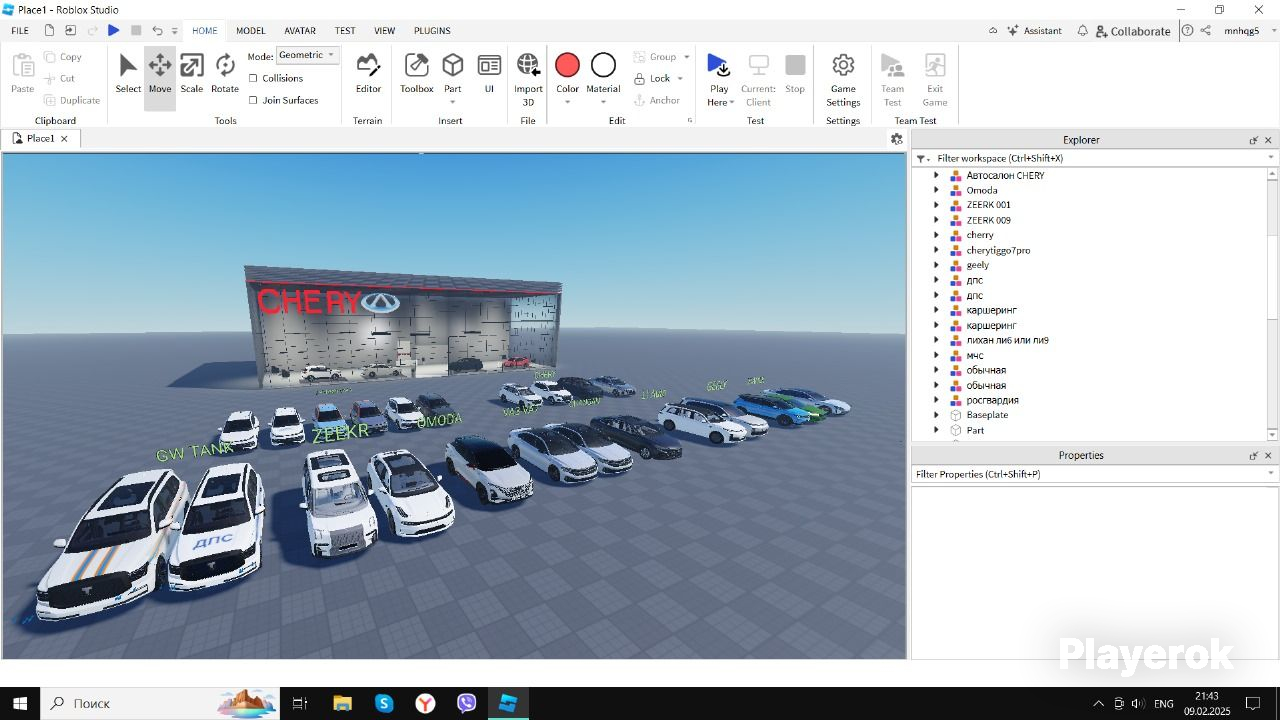
Task: Click the Import 3D icon
Action: click(528, 66)
